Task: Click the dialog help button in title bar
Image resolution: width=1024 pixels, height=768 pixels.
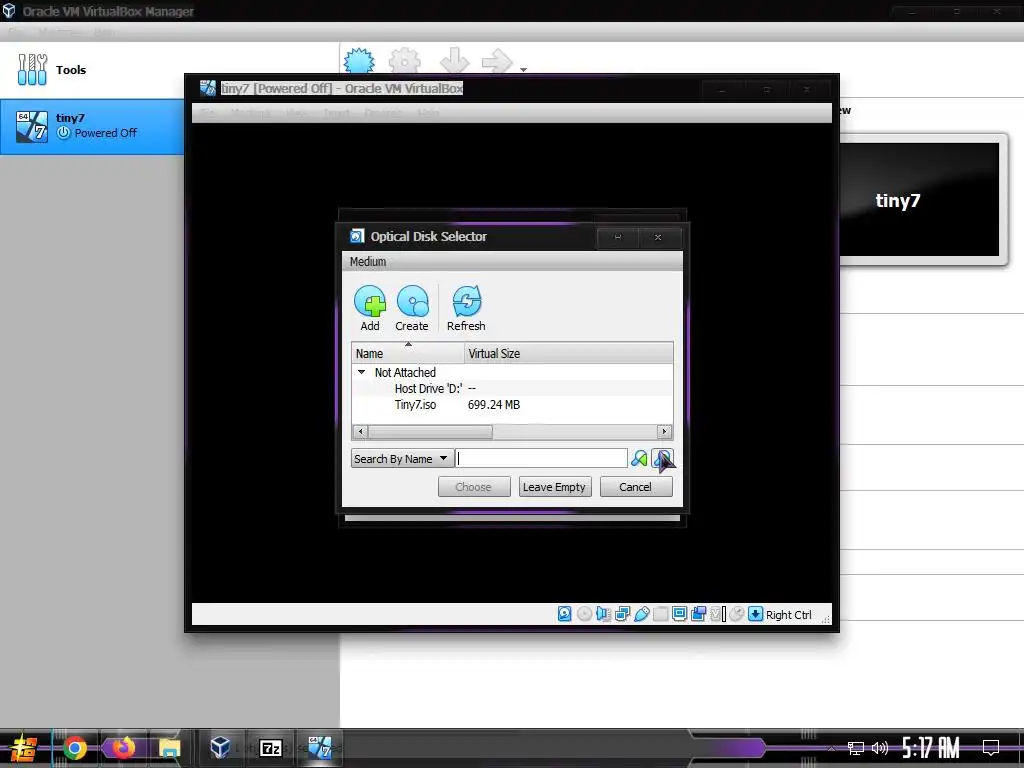Action: click(x=618, y=237)
